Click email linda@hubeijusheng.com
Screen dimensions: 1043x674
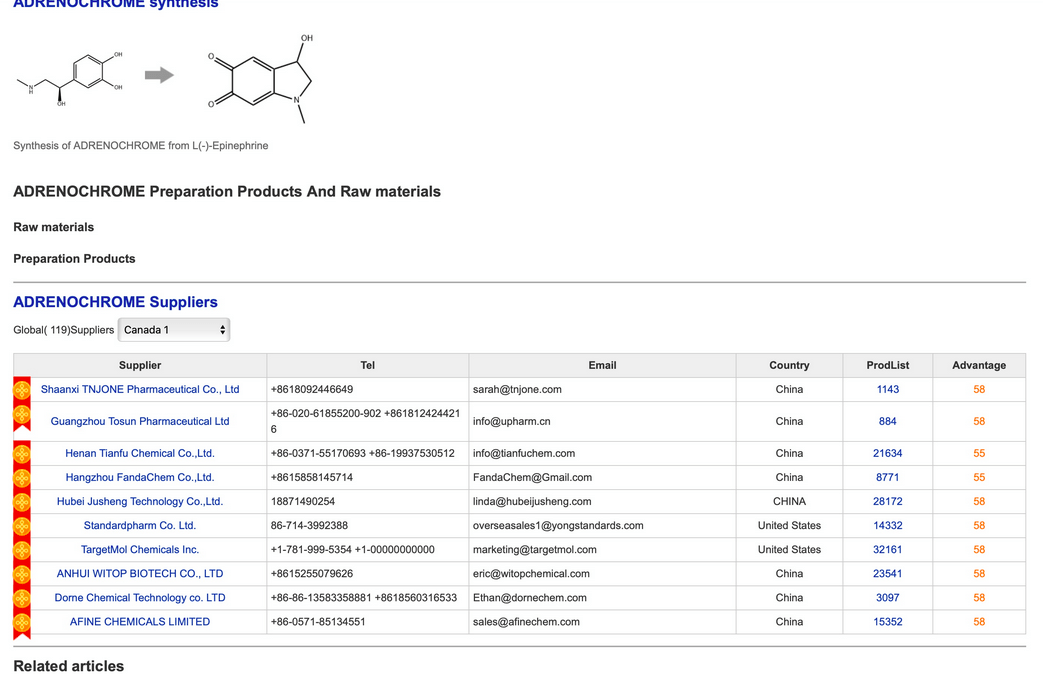tap(531, 501)
